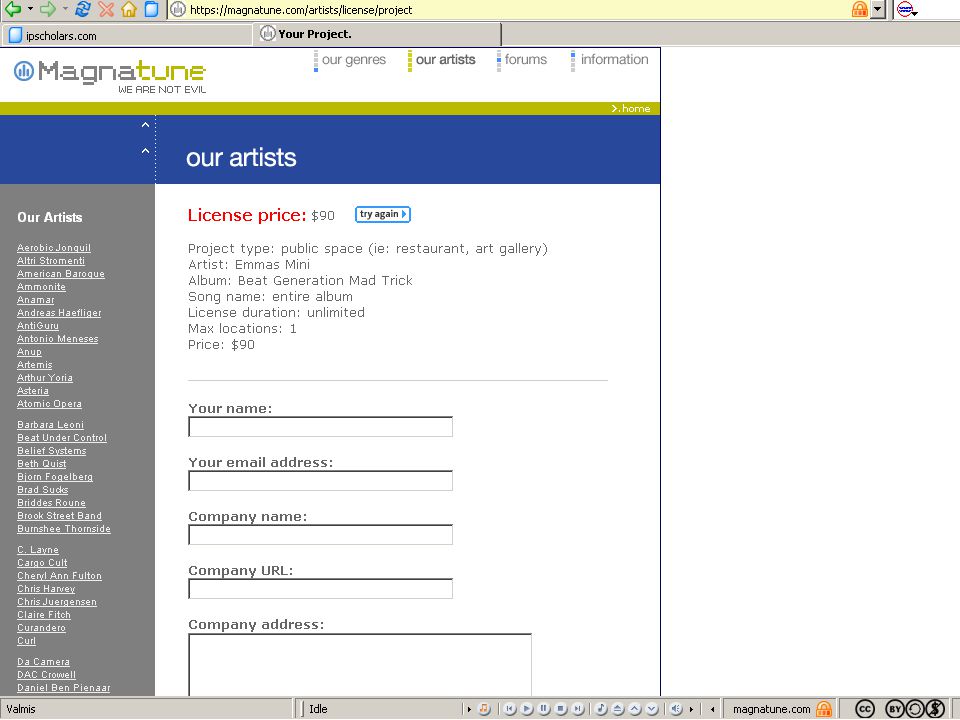Follow the home breadcrumb link
This screenshot has width=960, height=720.
pyautogui.click(x=631, y=108)
